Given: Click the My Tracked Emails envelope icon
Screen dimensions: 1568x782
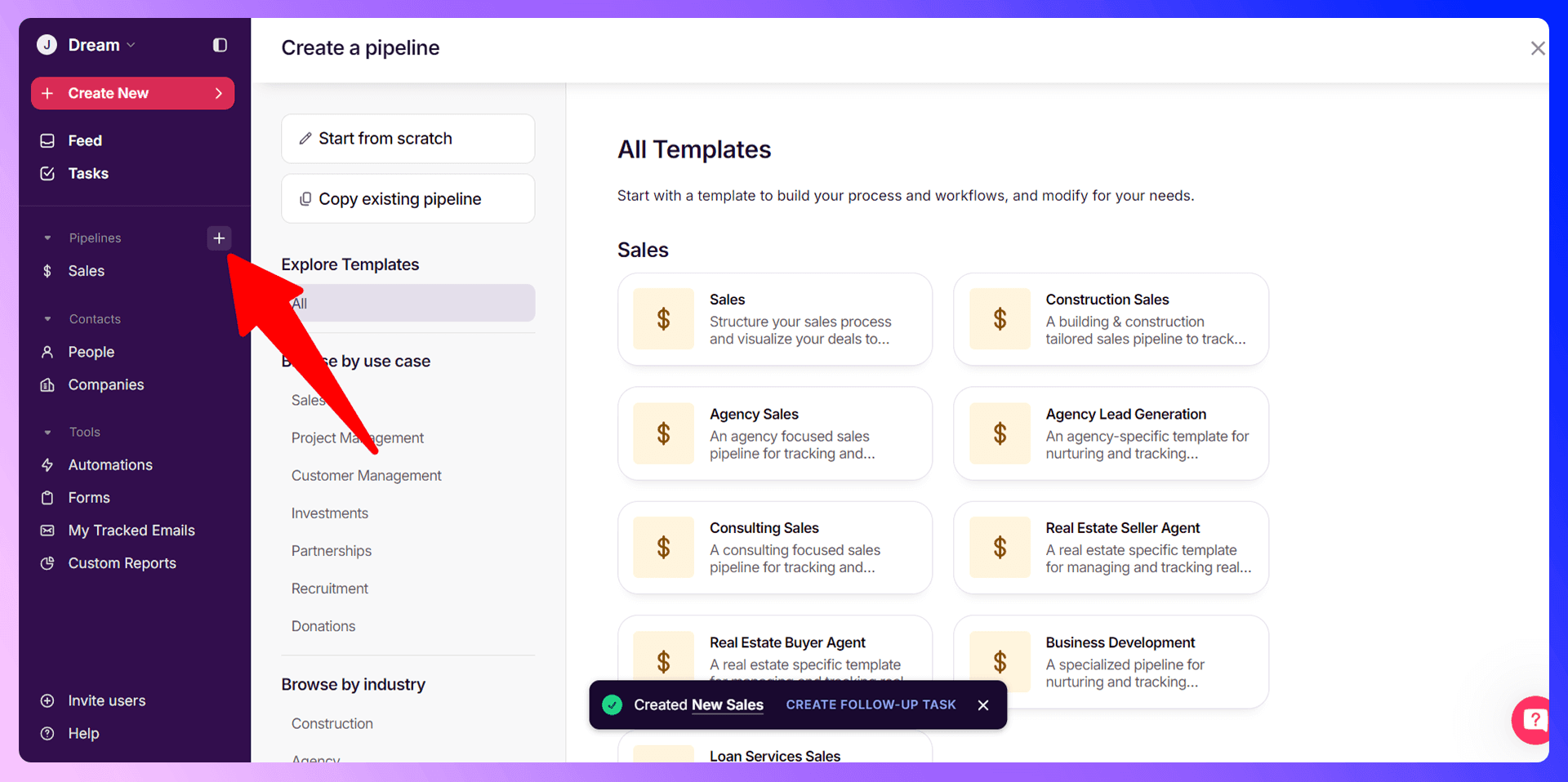Looking at the screenshot, I should [x=47, y=530].
